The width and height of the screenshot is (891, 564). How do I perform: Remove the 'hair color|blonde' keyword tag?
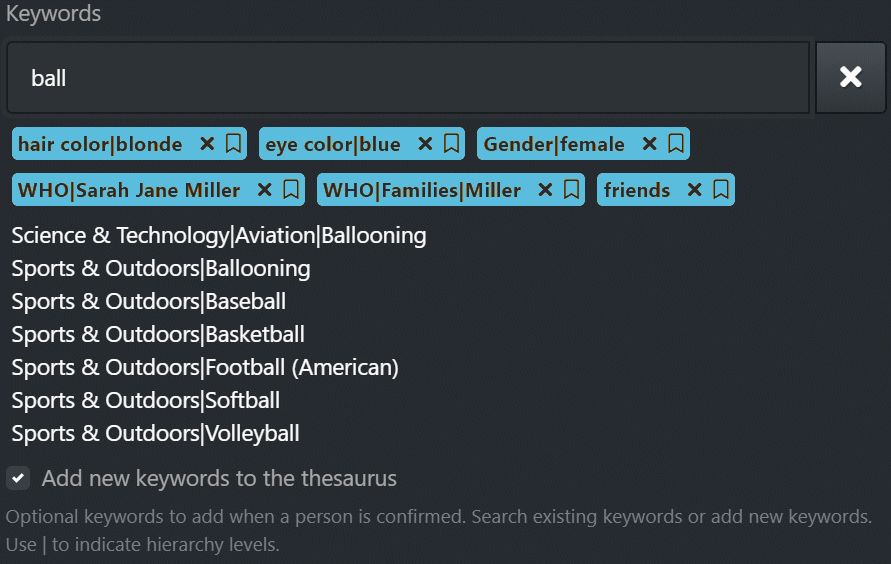(x=207, y=144)
